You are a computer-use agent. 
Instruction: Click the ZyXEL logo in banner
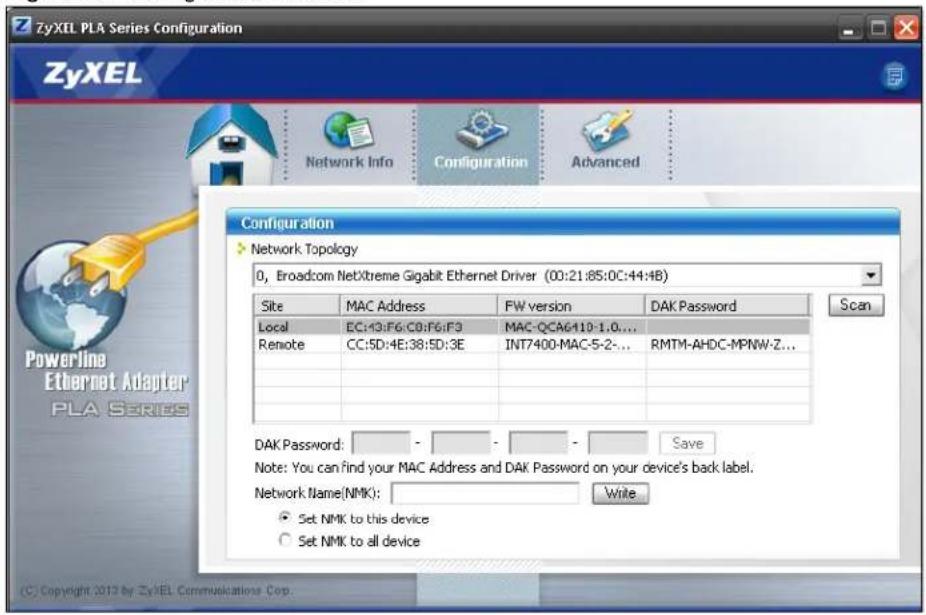point(93,74)
